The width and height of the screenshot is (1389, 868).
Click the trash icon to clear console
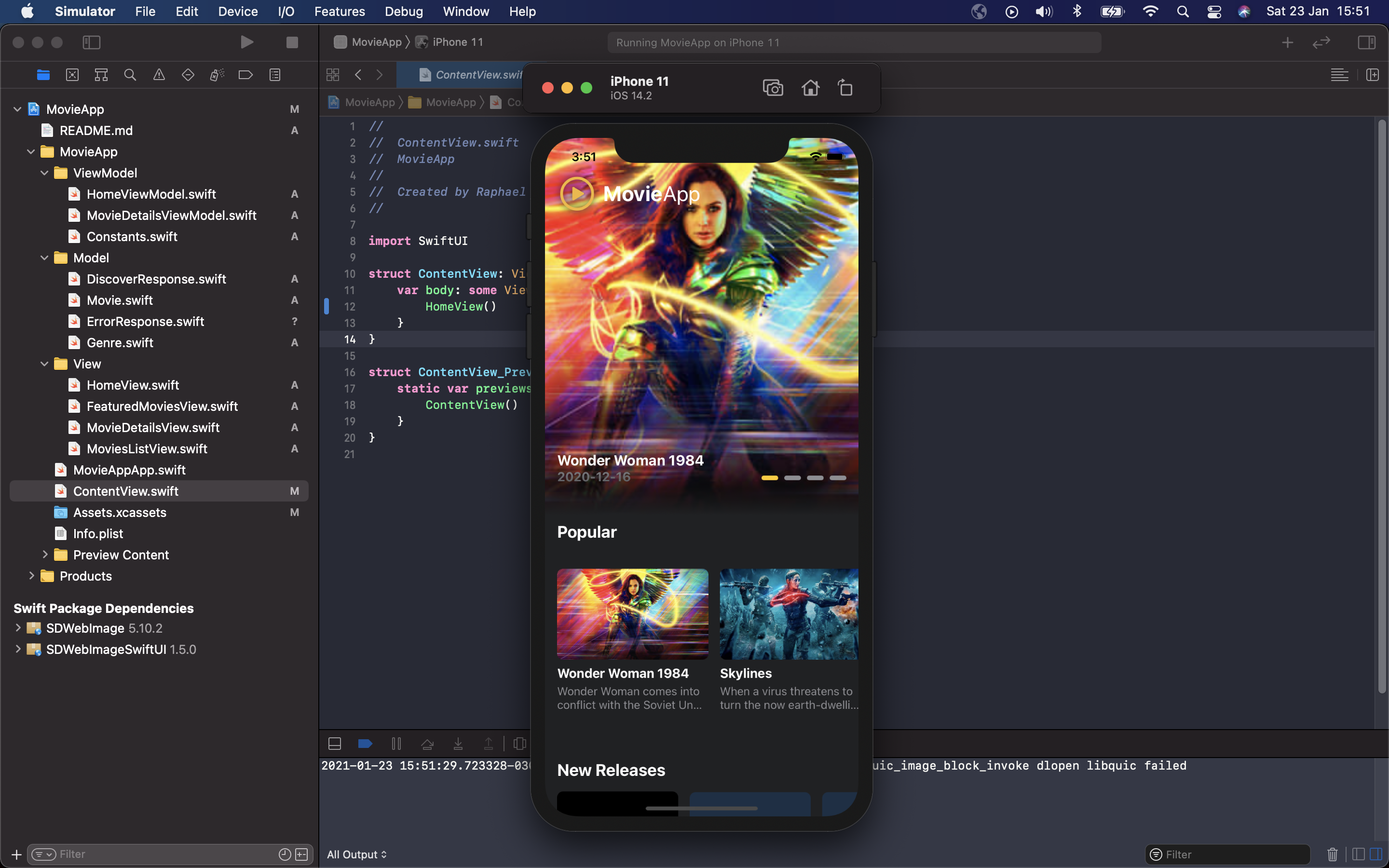pyautogui.click(x=1332, y=854)
